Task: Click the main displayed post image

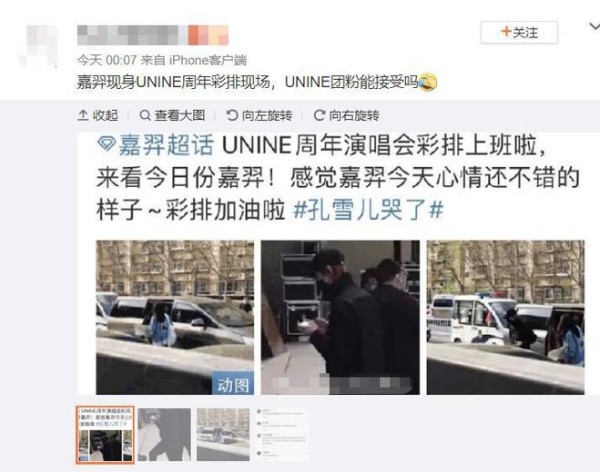Action: click(x=338, y=264)
